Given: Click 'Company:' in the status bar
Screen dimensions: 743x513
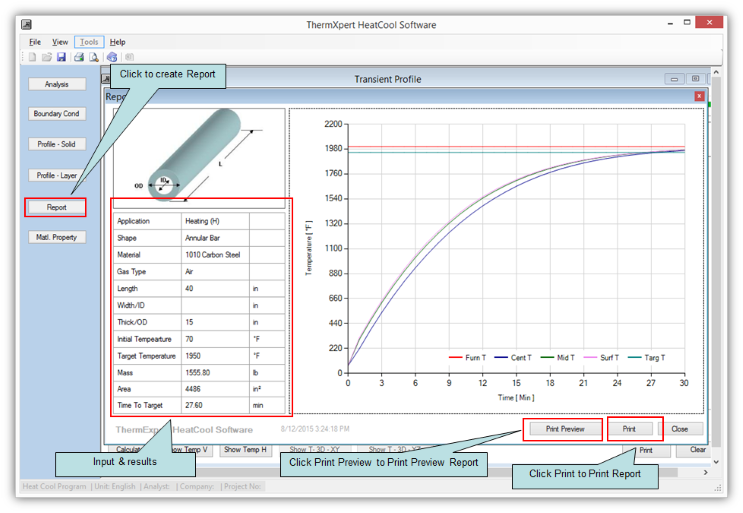Looking at the screenshot, I should pos(197,486).
